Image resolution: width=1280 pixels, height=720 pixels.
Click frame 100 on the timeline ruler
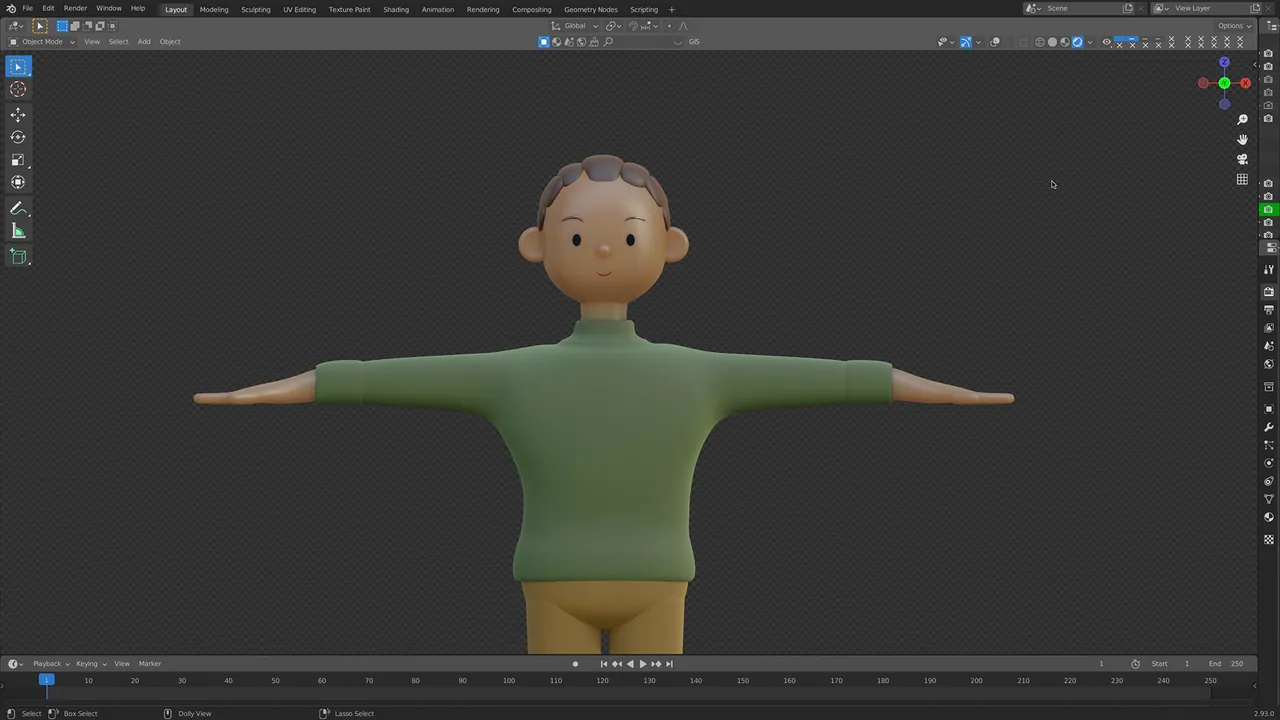coord(509,681)
